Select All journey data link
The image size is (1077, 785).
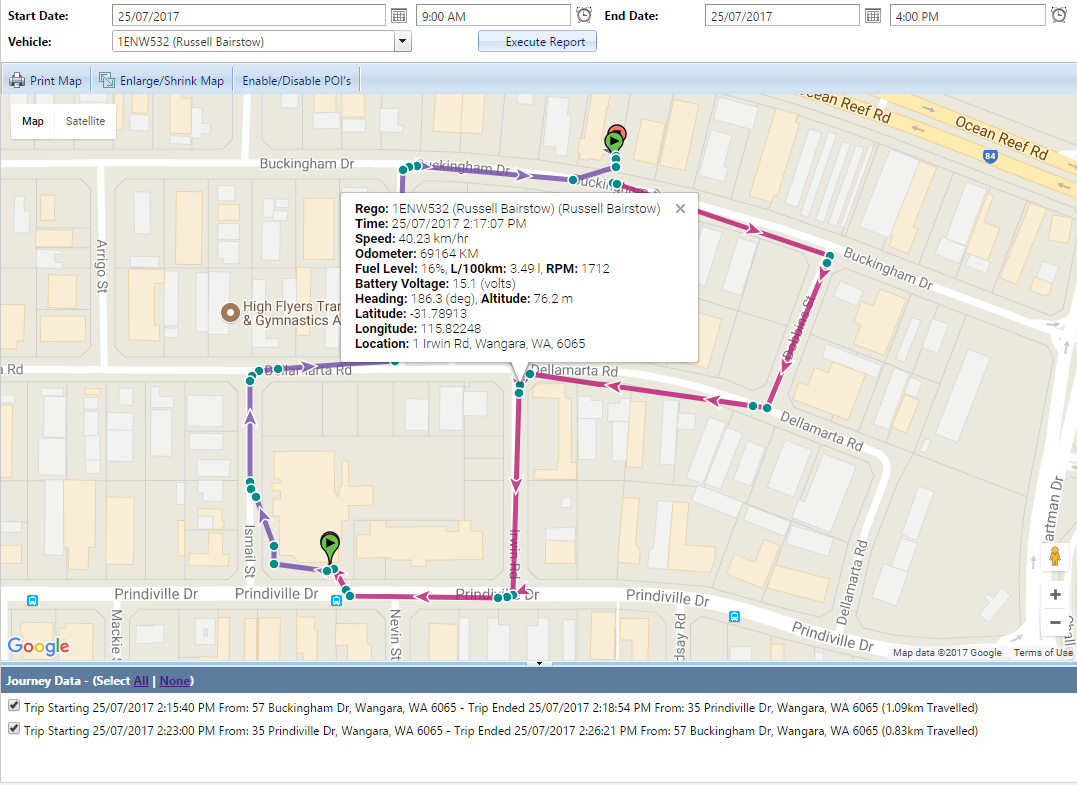click(x=141, y=681)
